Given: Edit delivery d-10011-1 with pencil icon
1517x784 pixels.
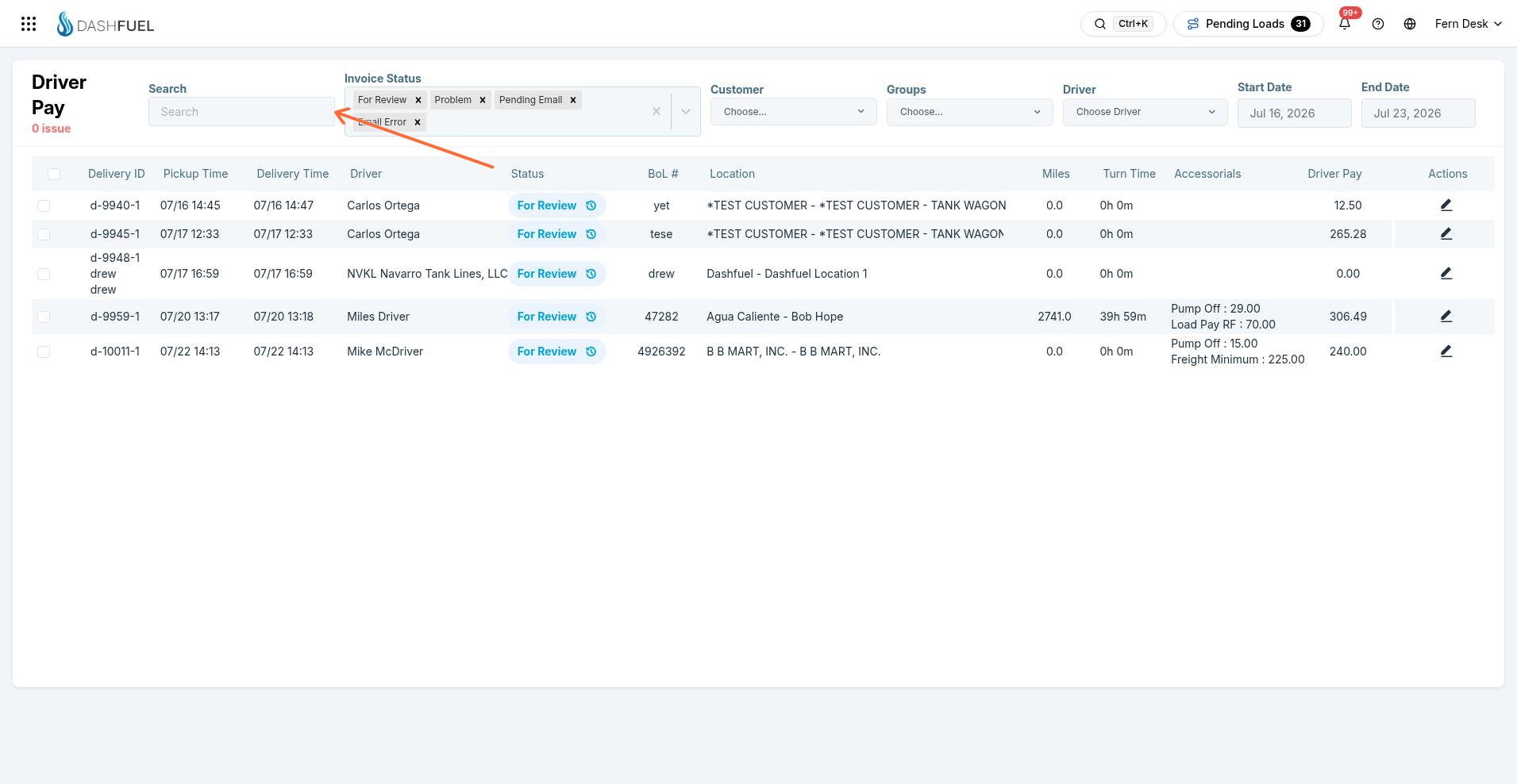Looking at the screenshot, I should pos(1446,352).
